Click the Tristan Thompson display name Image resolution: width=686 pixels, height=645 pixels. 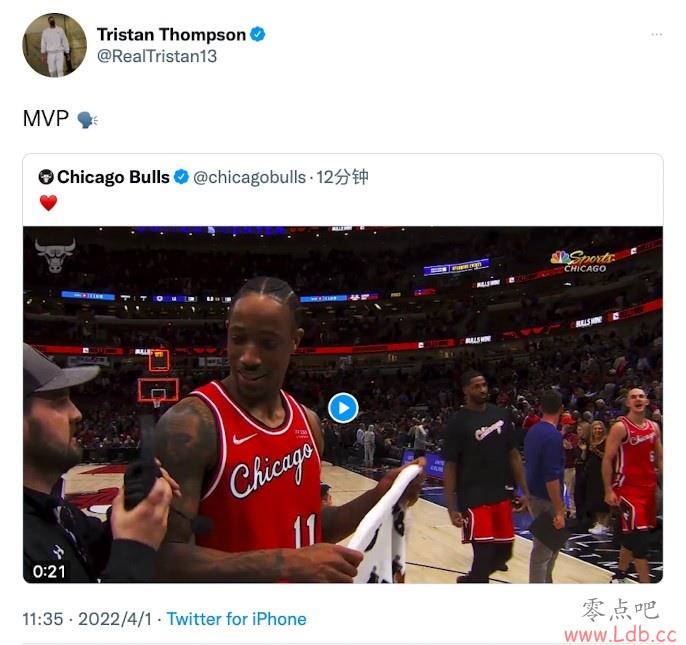[x=171, y=34]
